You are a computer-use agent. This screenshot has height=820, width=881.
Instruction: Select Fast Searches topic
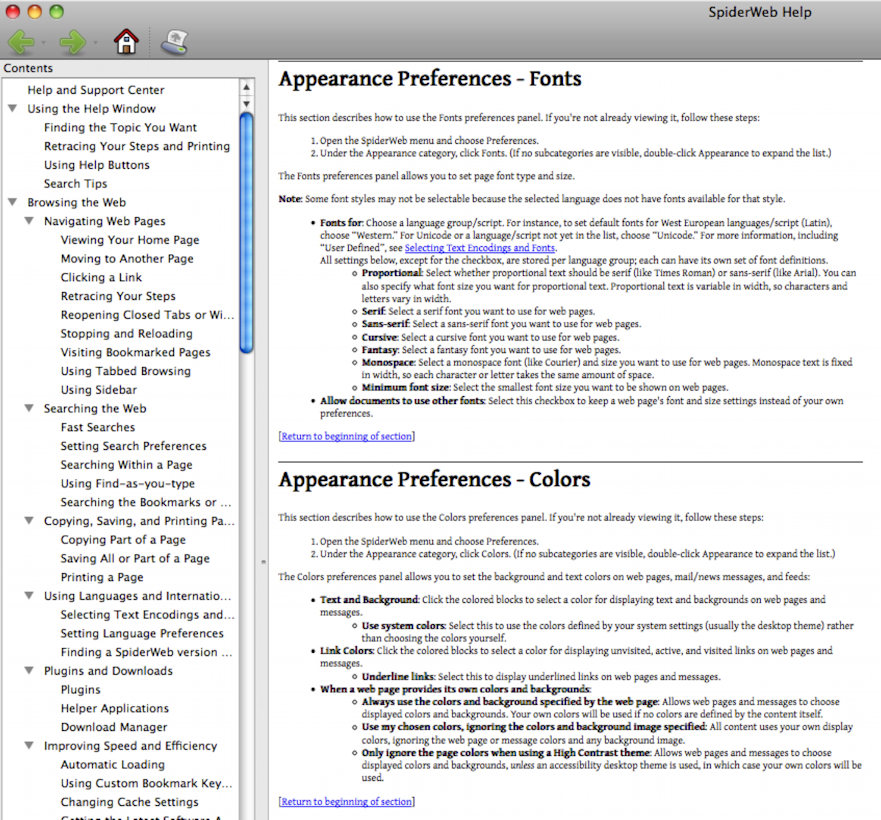click(98, 427)
